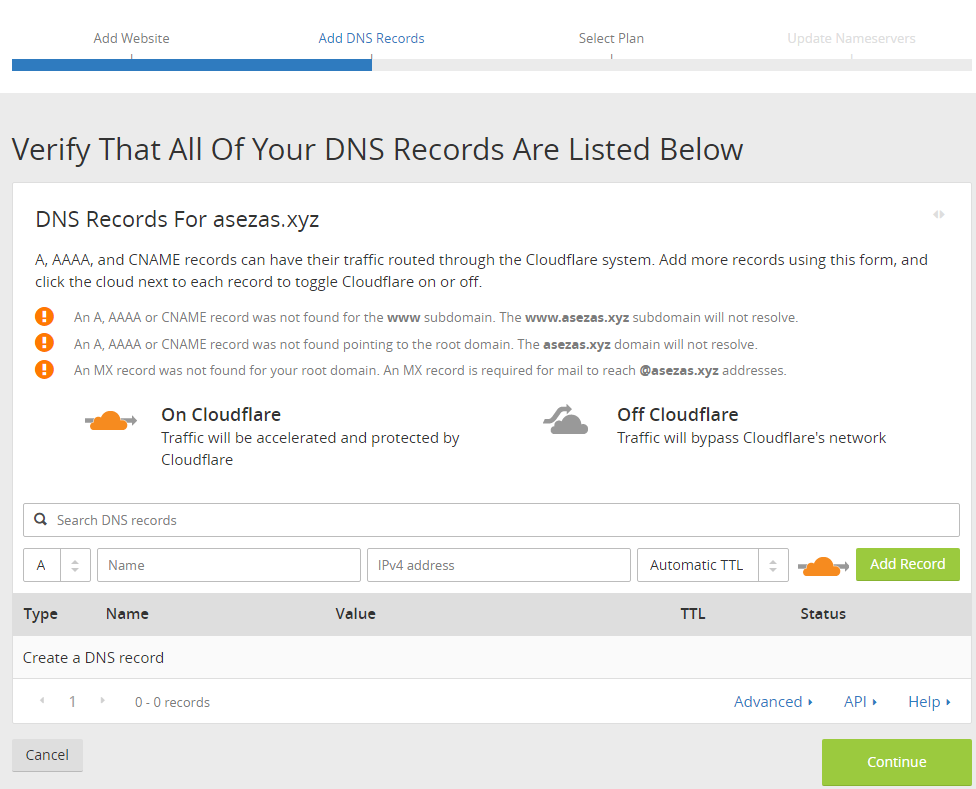
Task: Click the warning icon for MX record
Action: (44, 369)
